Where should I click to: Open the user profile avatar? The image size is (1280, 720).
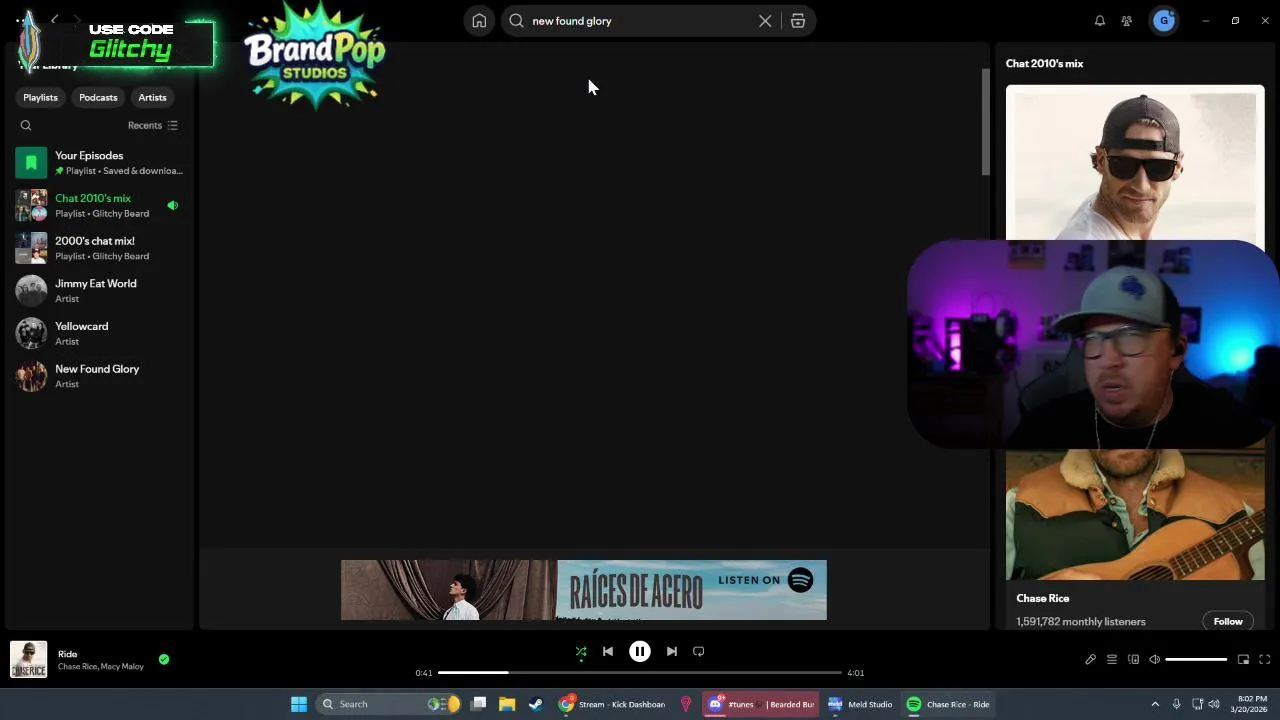(1163, 21)
